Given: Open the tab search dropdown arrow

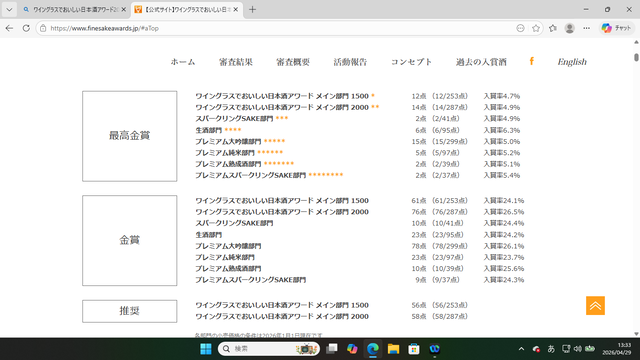Looking at the screenshot, I should pyautogui.click(x=9, y=9).
